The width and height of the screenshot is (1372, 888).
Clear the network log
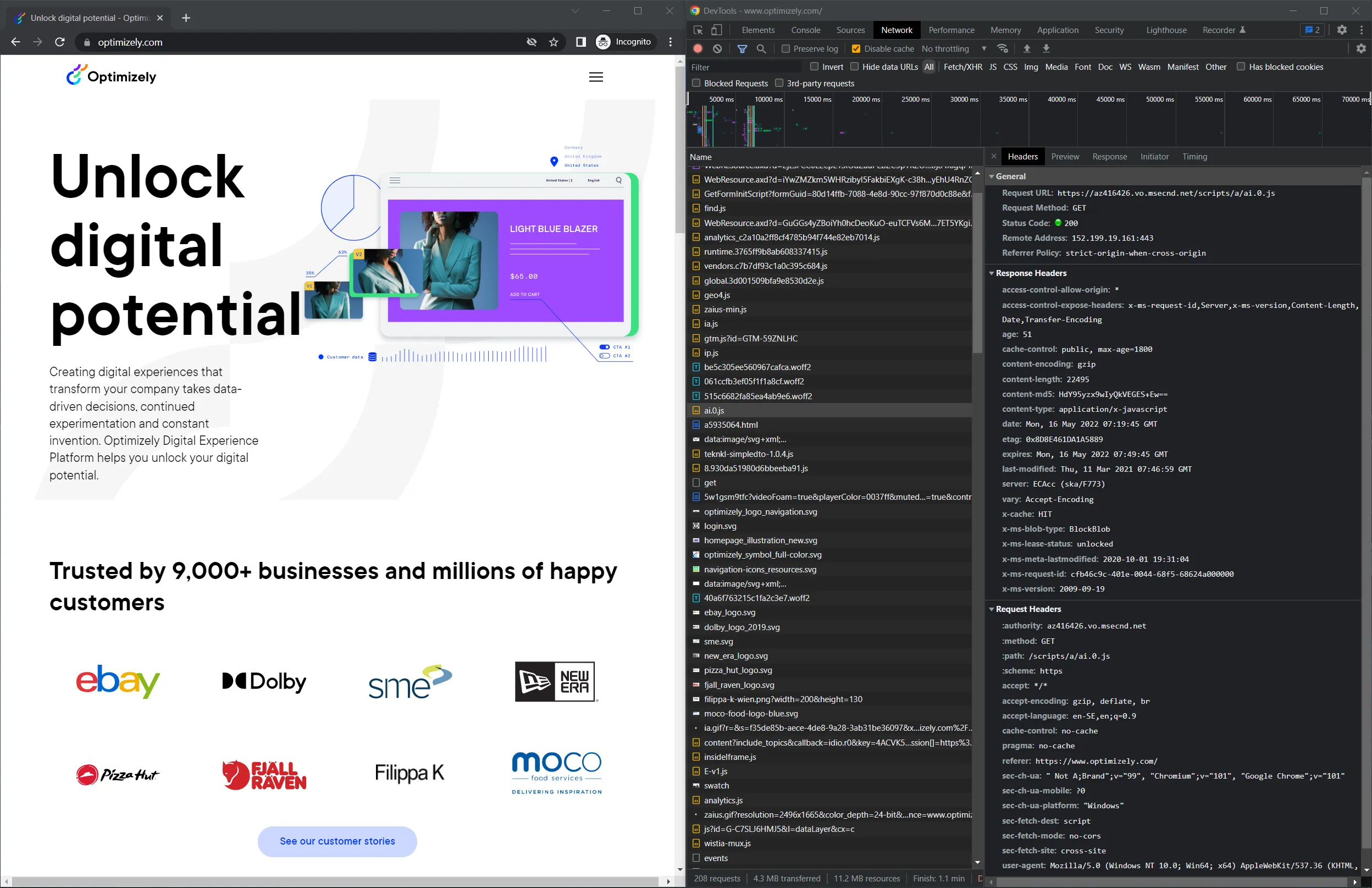click(x=717, y=49)
